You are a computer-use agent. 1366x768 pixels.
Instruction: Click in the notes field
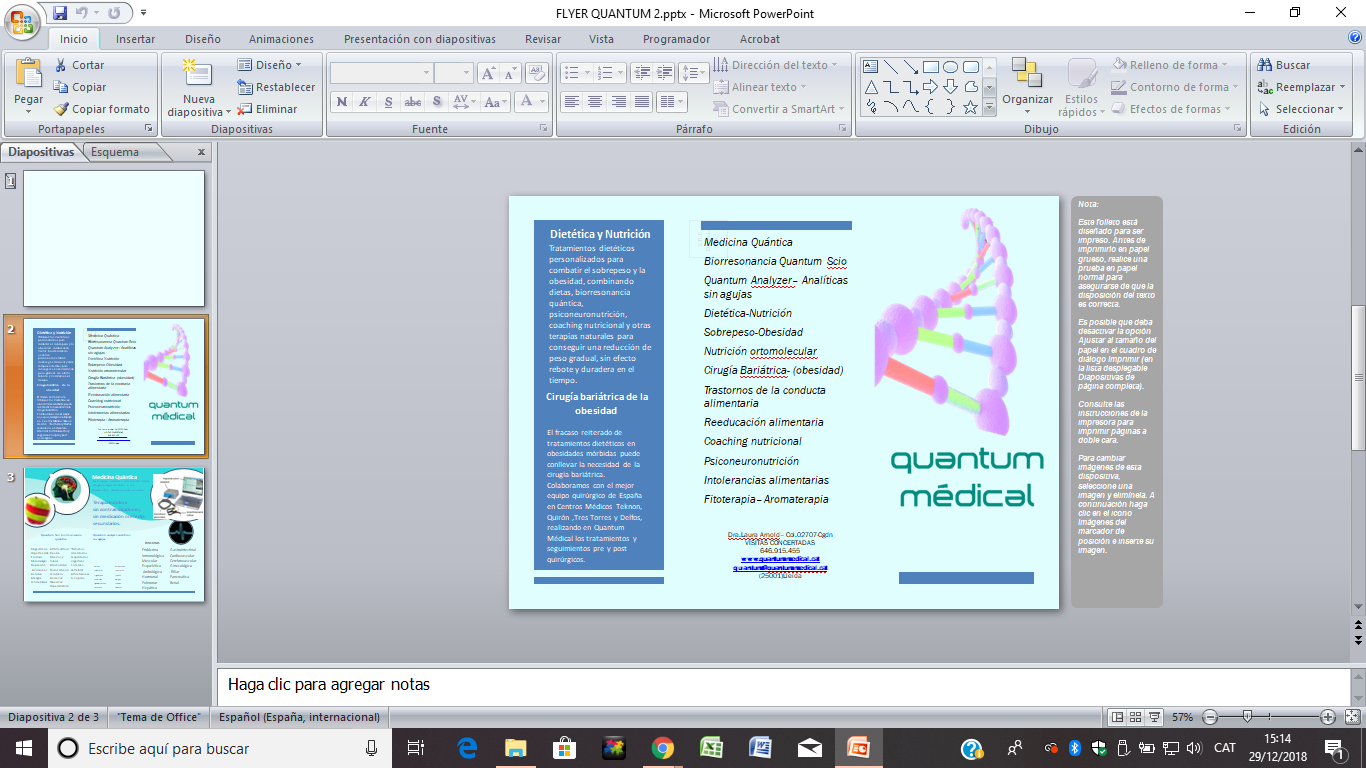783,685
